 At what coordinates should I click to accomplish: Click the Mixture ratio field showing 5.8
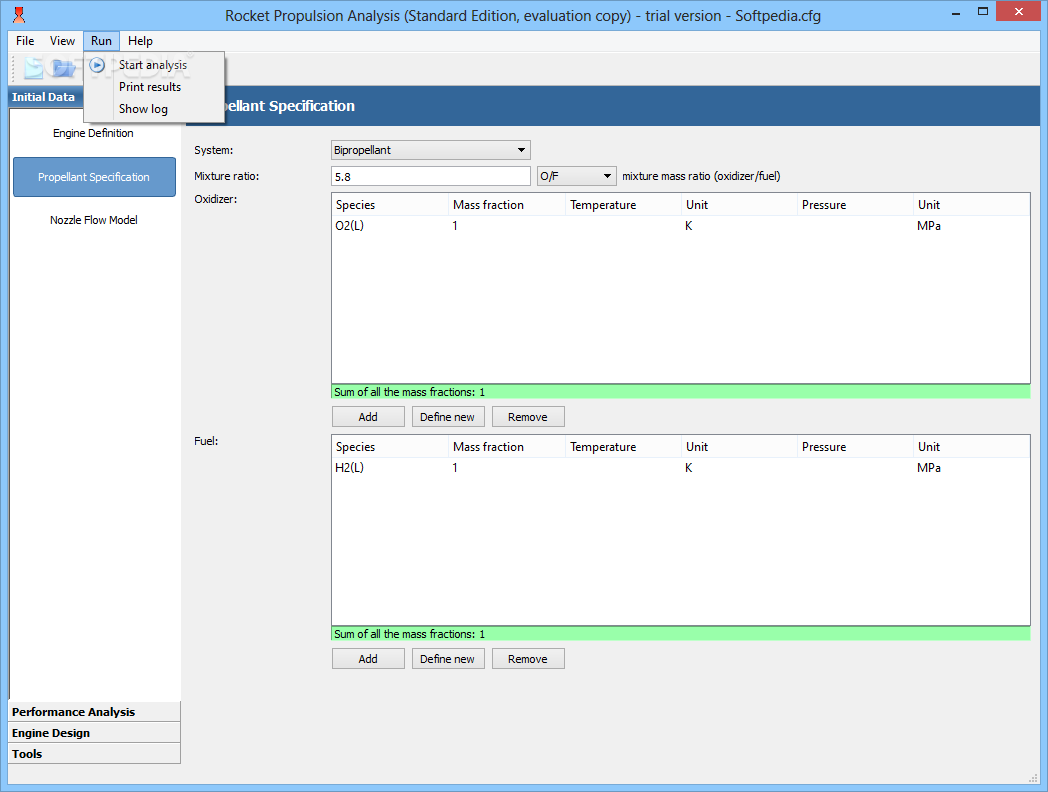tap(430, 176)
